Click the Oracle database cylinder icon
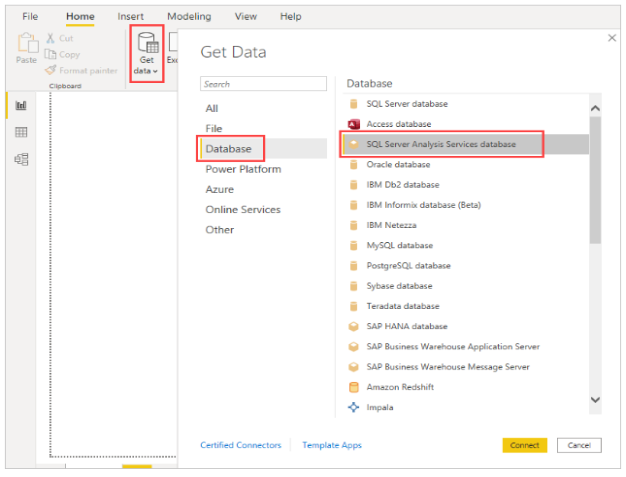The height and width of the screenshot is (477, 626). [353, 164]
